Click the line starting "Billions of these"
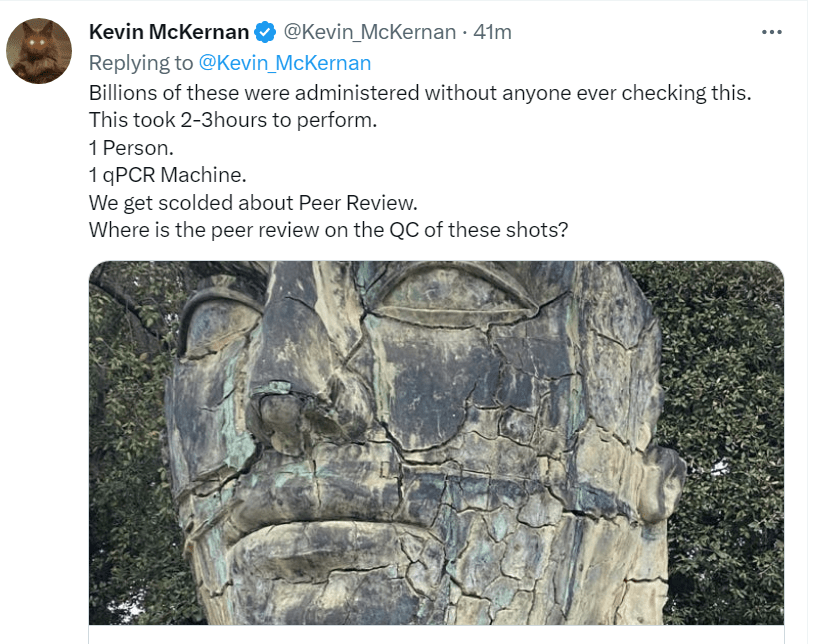Image resolution: width=830 pixels, height=644 pixels. click(419, 93)
